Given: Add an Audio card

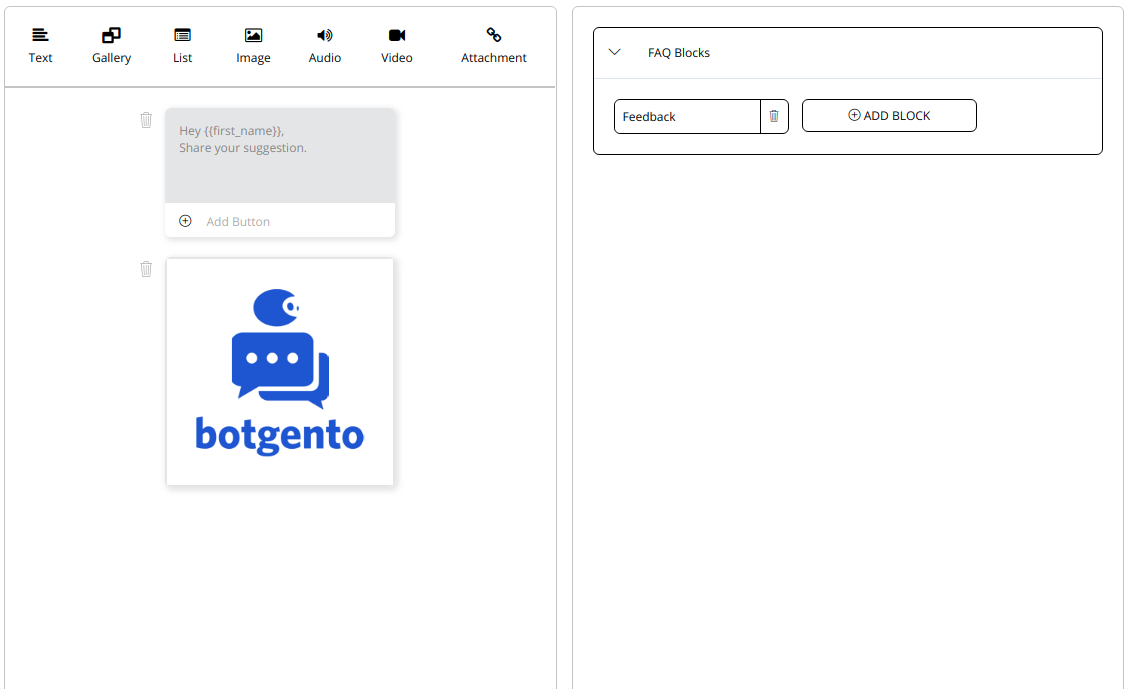Looking at the screenshot, I should point(325,46).
